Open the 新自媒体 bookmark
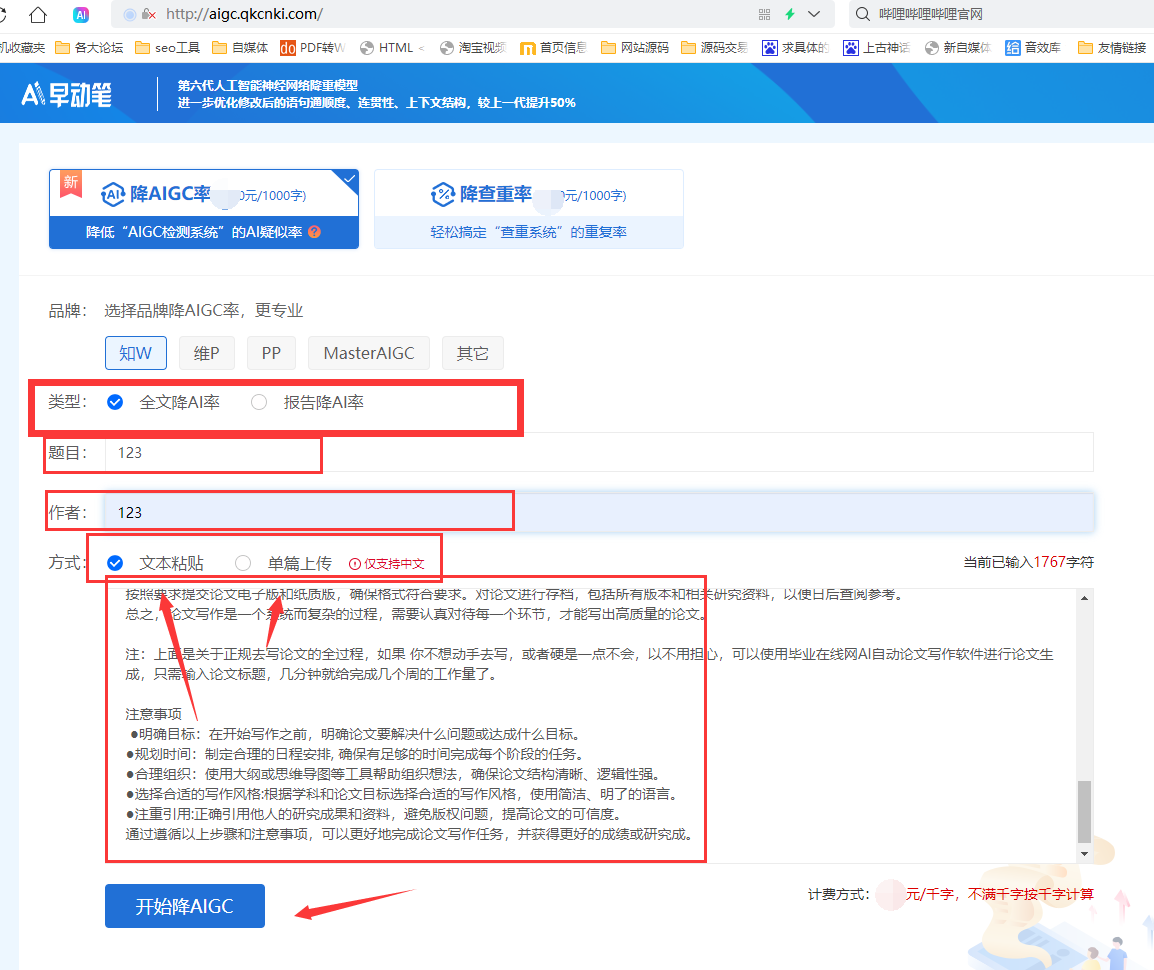Viewport: 1154px width, 970px height. (958, 48)
